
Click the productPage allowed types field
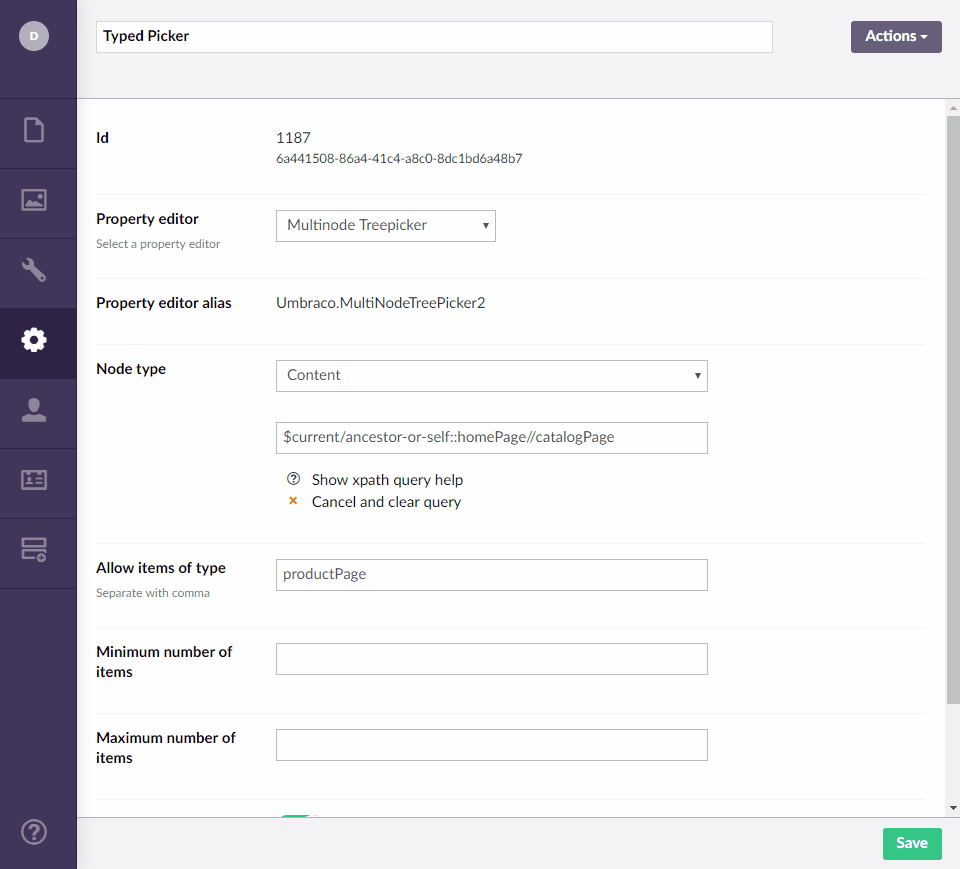click(x=491, y=574)
